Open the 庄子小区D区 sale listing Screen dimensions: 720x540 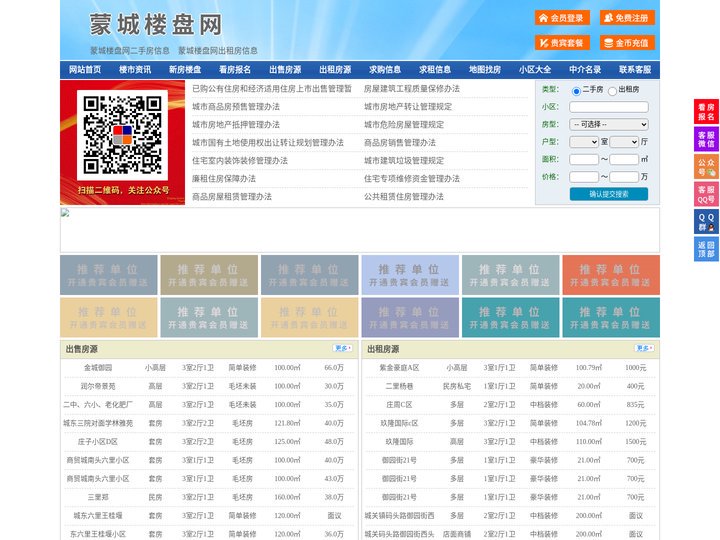(98, 442)
